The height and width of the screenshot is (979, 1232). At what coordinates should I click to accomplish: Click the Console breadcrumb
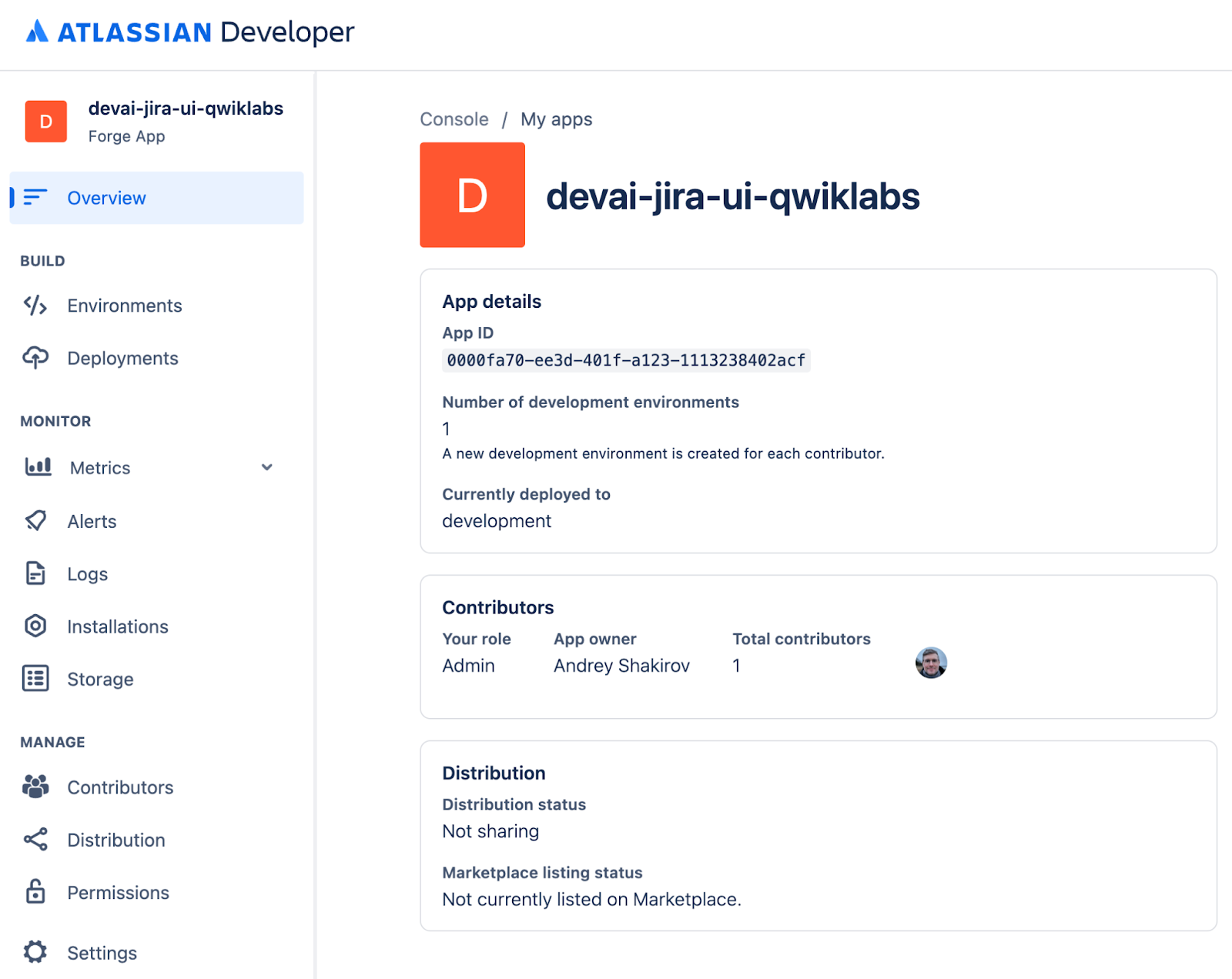454,119
